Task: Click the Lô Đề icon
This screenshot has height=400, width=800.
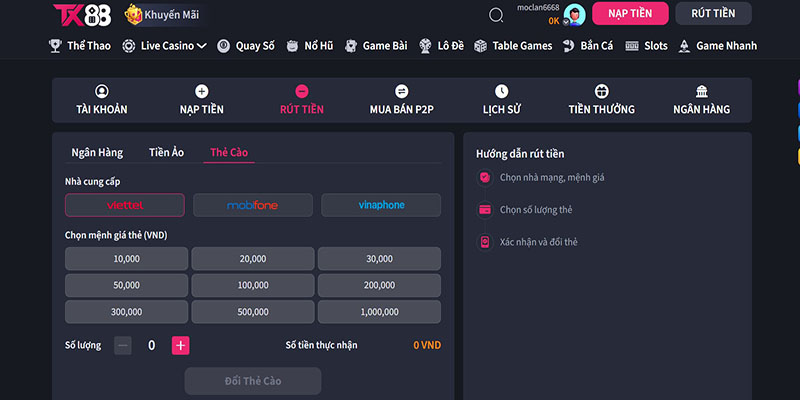Action: tap(425, 46)
